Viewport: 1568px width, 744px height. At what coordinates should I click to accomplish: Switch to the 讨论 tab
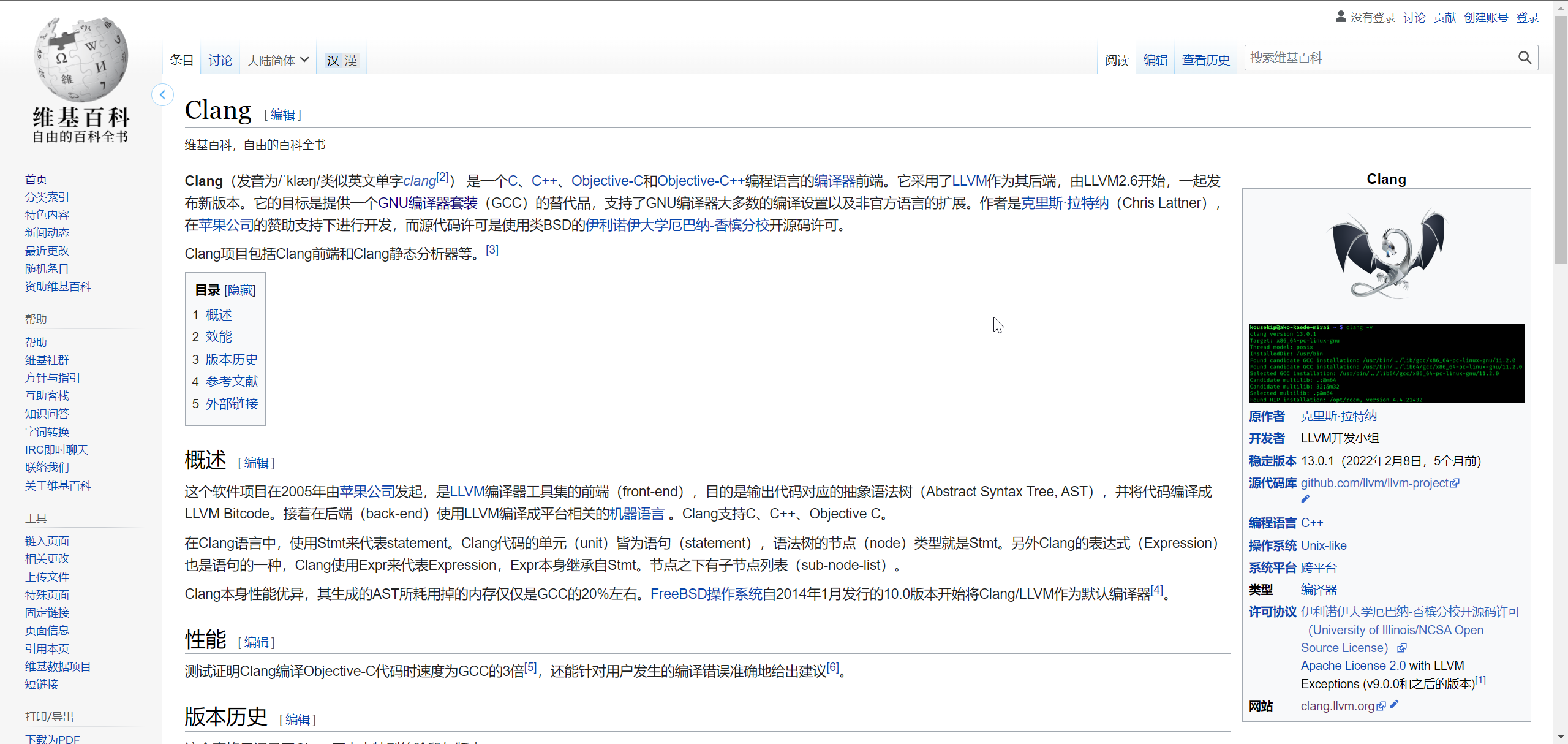coord(220,60)
